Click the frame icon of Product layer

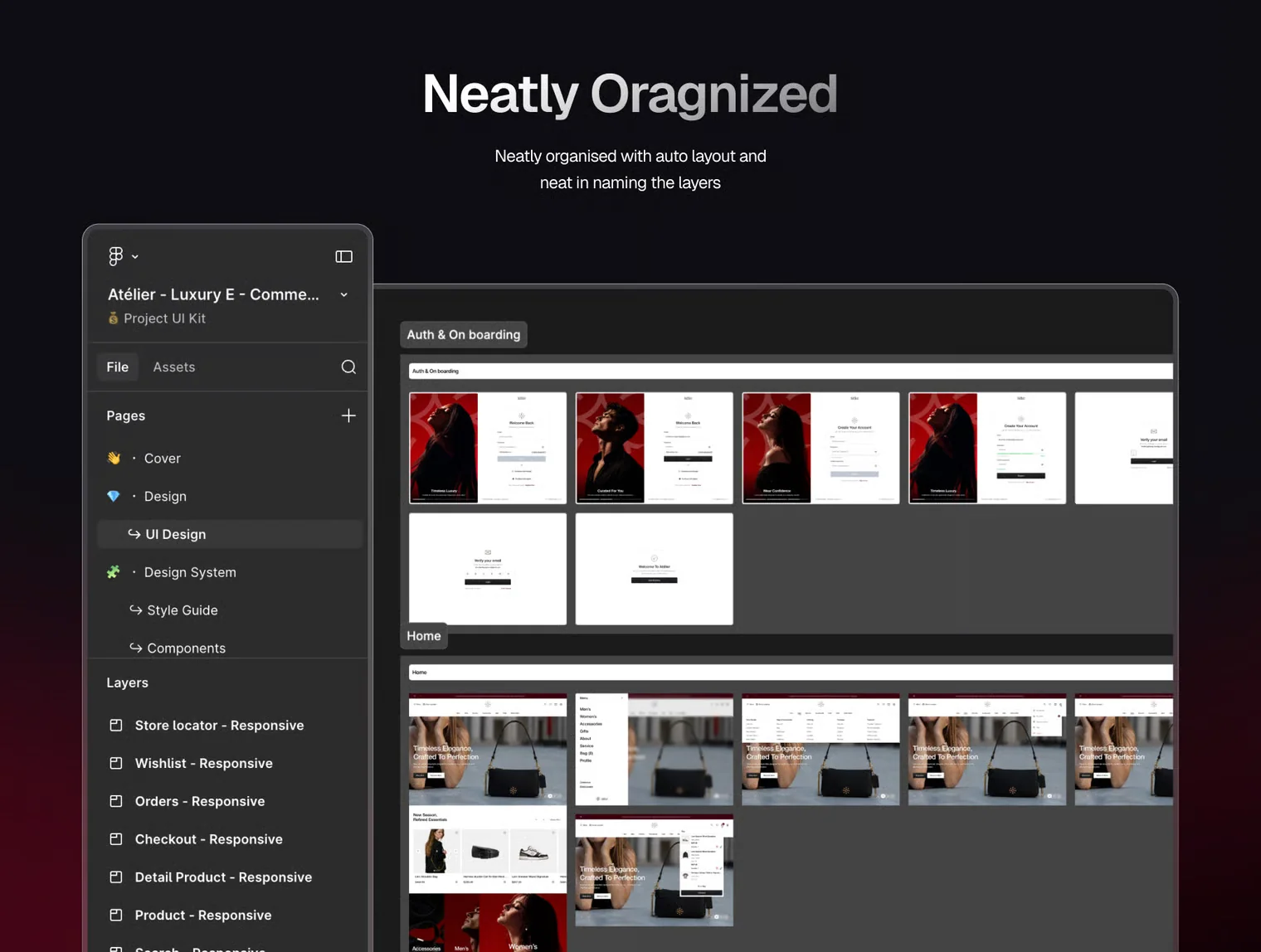click(116, 916)
